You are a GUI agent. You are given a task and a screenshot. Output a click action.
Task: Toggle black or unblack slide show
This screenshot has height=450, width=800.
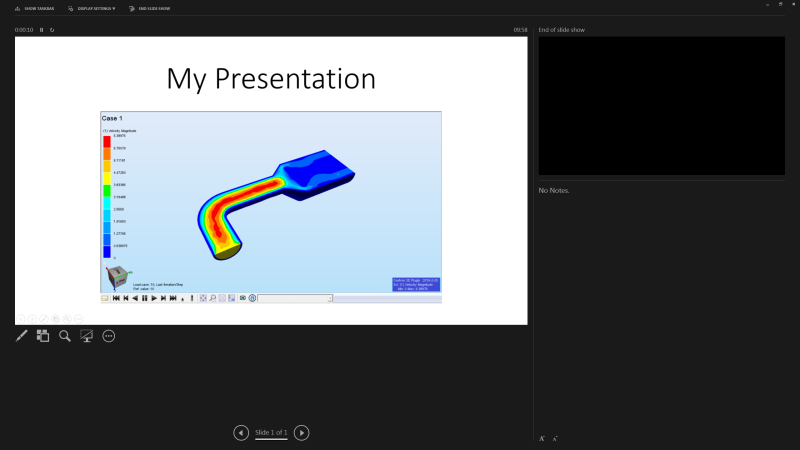click(87, 336)
